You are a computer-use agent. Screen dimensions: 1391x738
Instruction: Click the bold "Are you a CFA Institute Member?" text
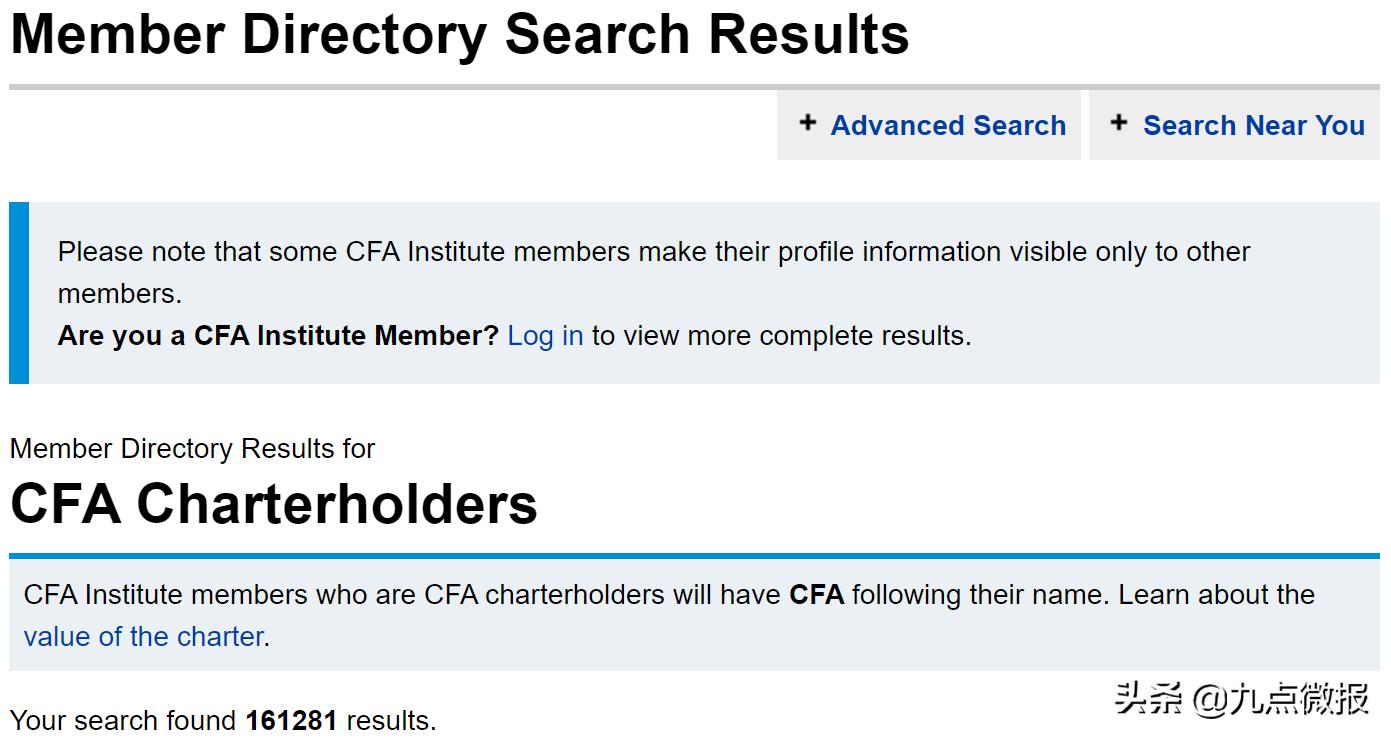[x=278, y=336]
